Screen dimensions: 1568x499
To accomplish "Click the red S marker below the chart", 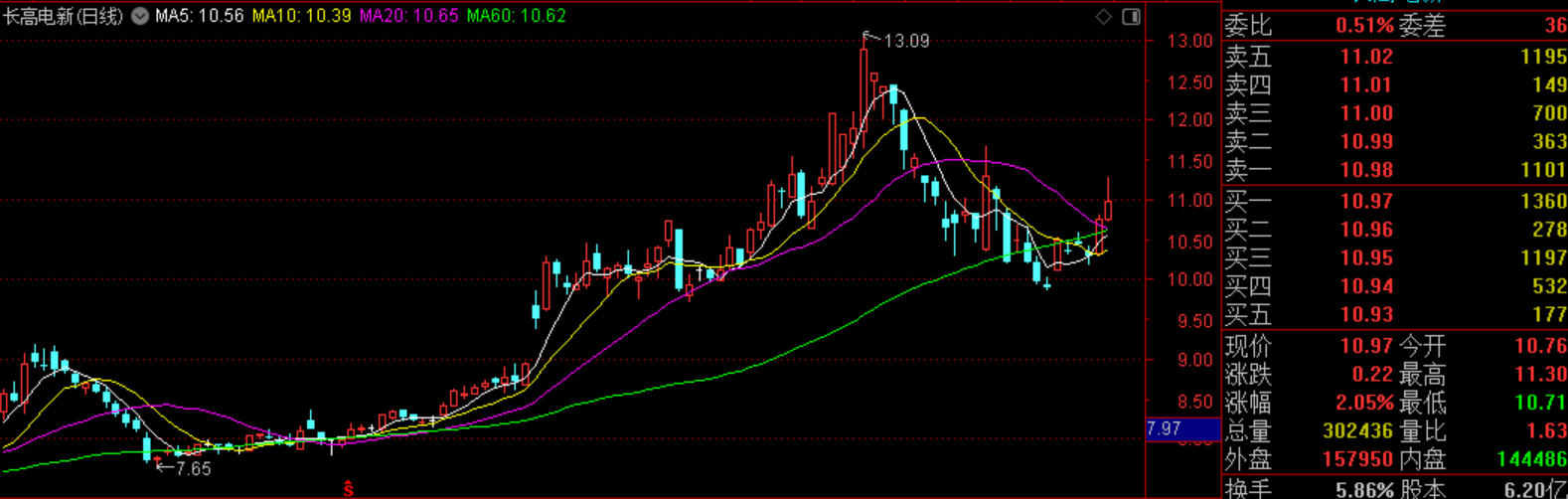I will click(x=348, y=488).
